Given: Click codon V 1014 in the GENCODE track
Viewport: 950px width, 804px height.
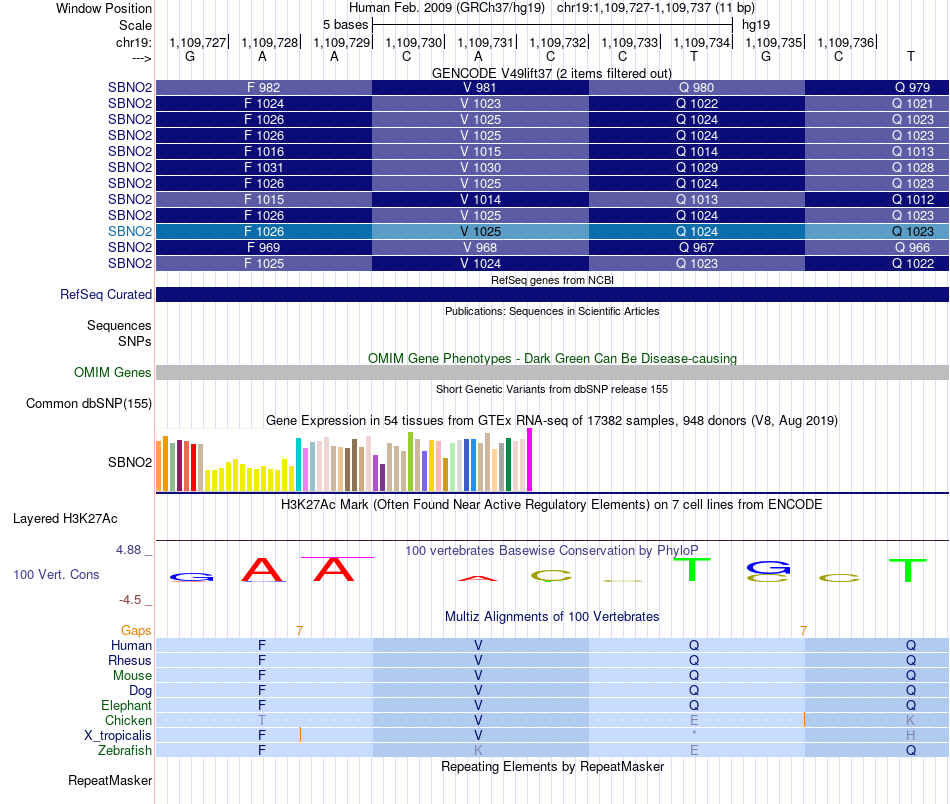Looking at the screenshot, I should [480, 199].
